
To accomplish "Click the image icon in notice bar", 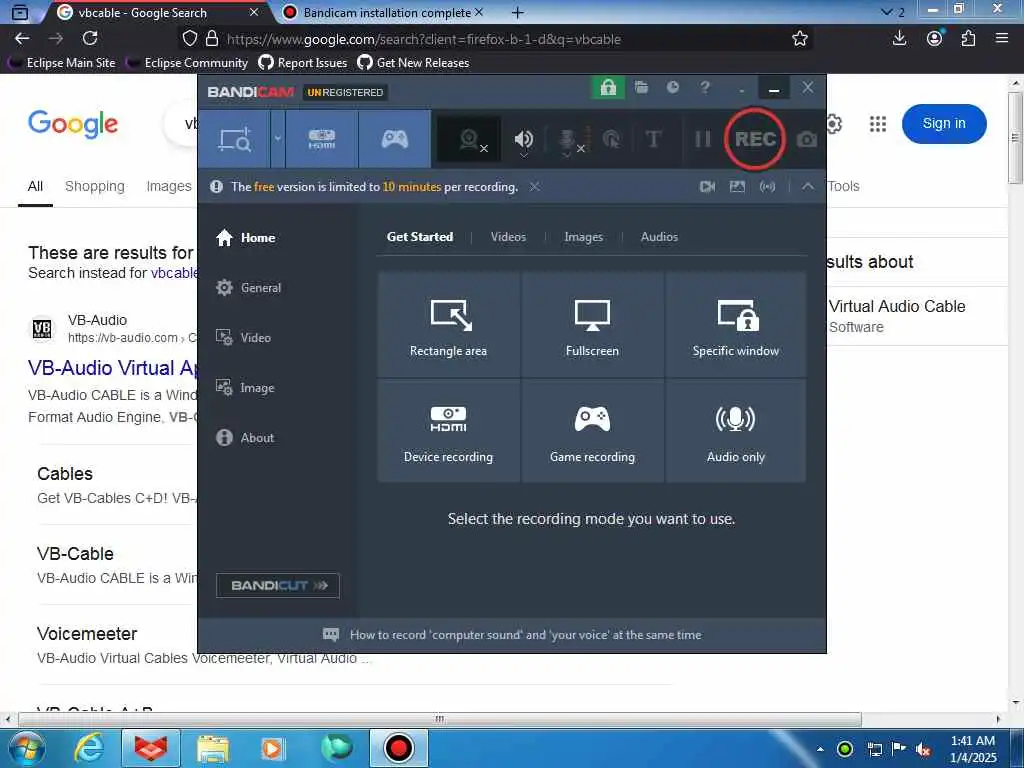I will tap(737, 187).
